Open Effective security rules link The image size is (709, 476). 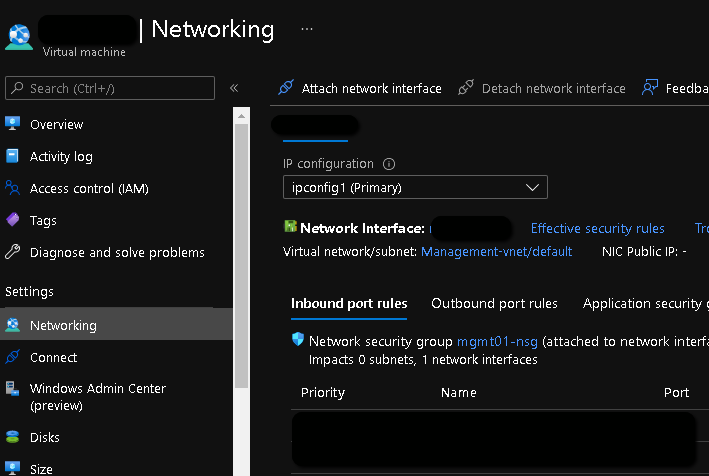[x=597, y=228]
